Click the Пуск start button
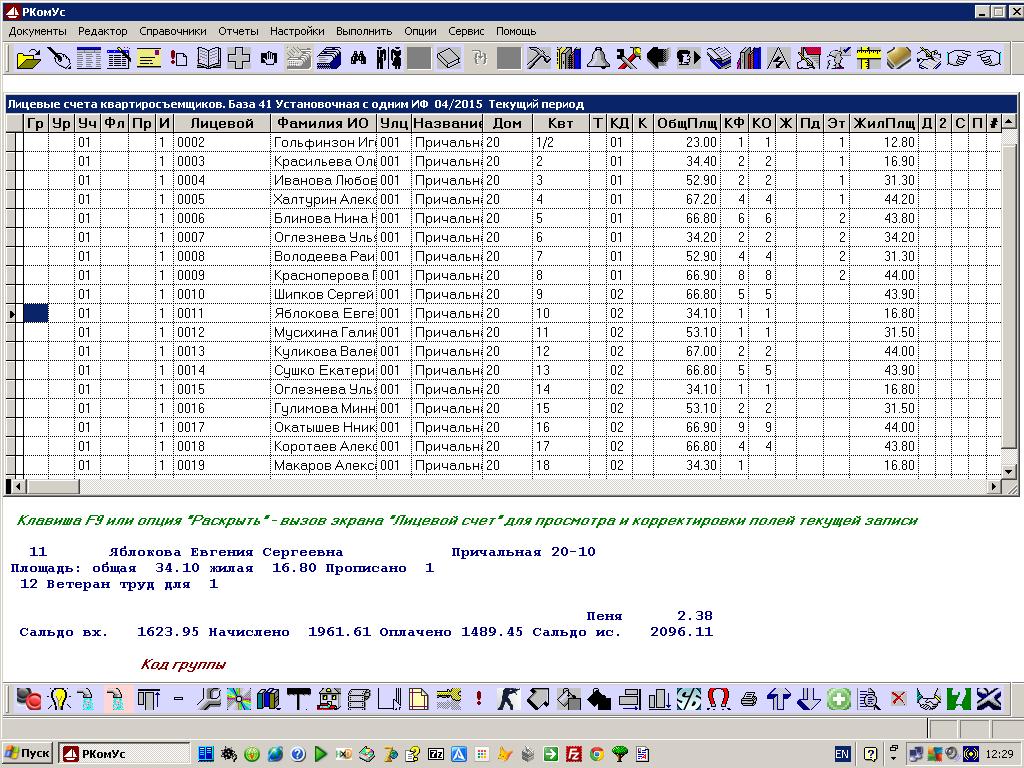Image resolution: width=1024 pixels, height=768 pixels. click(28, 753)
